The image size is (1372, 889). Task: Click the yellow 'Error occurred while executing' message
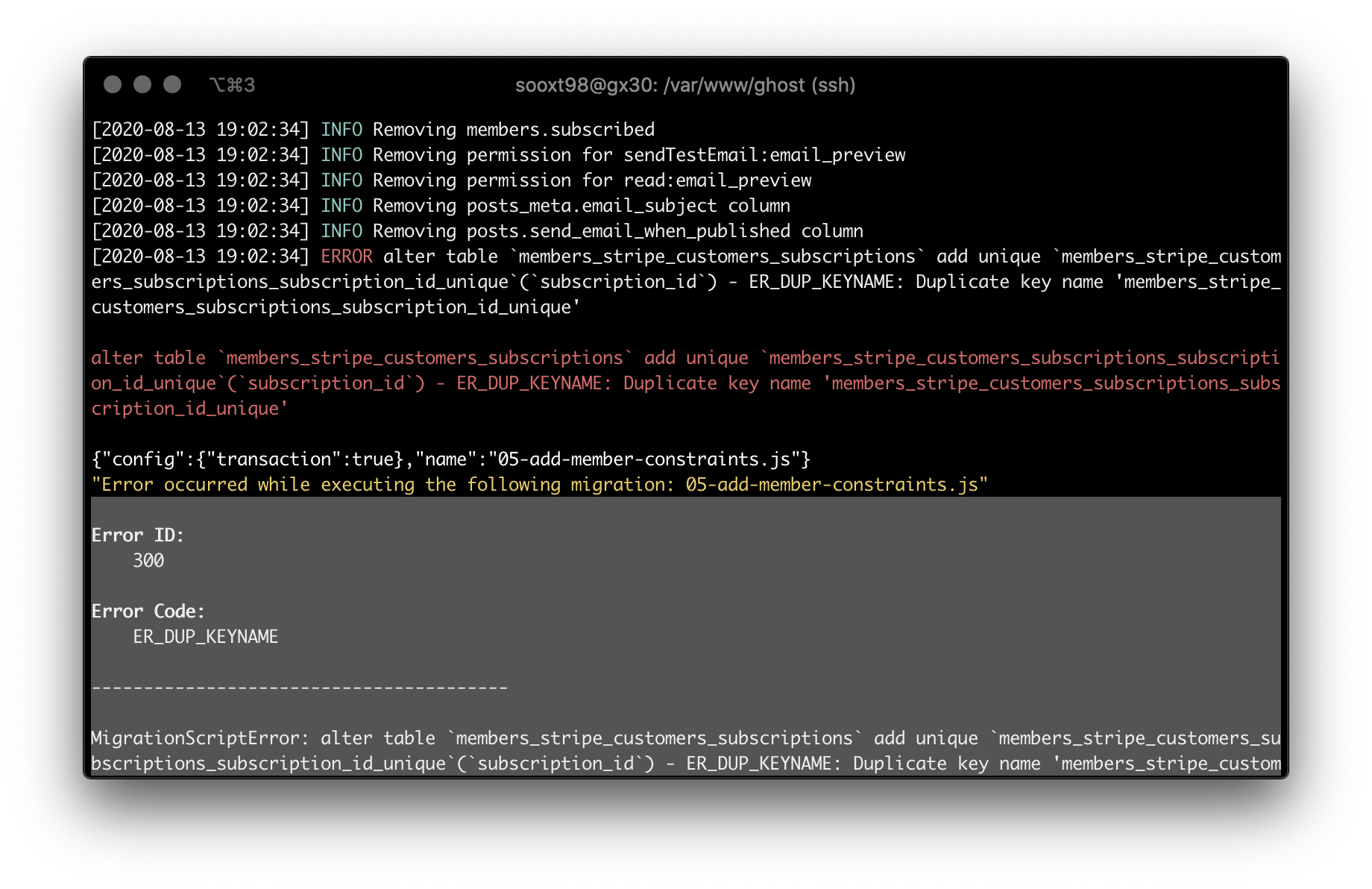click(x=539, y=485)
